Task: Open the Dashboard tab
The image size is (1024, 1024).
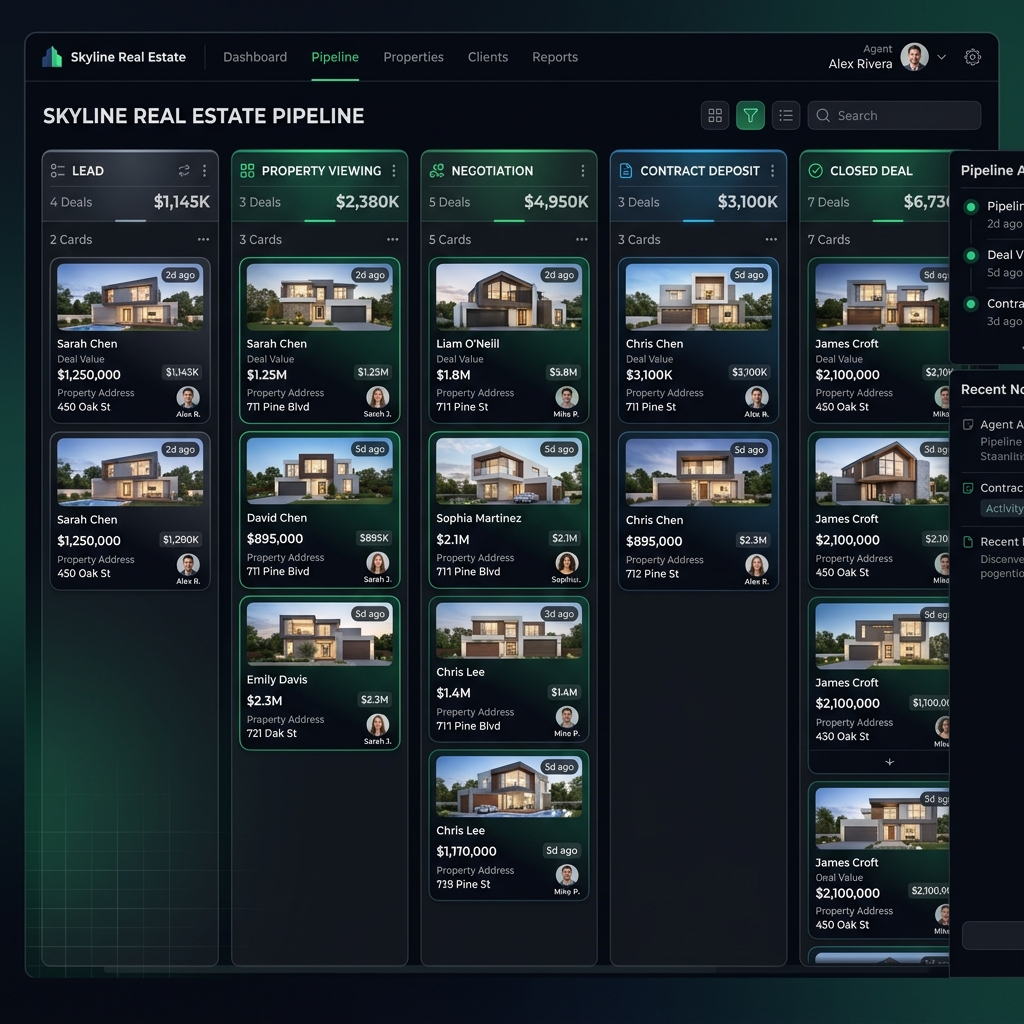Action: point(255,57)
